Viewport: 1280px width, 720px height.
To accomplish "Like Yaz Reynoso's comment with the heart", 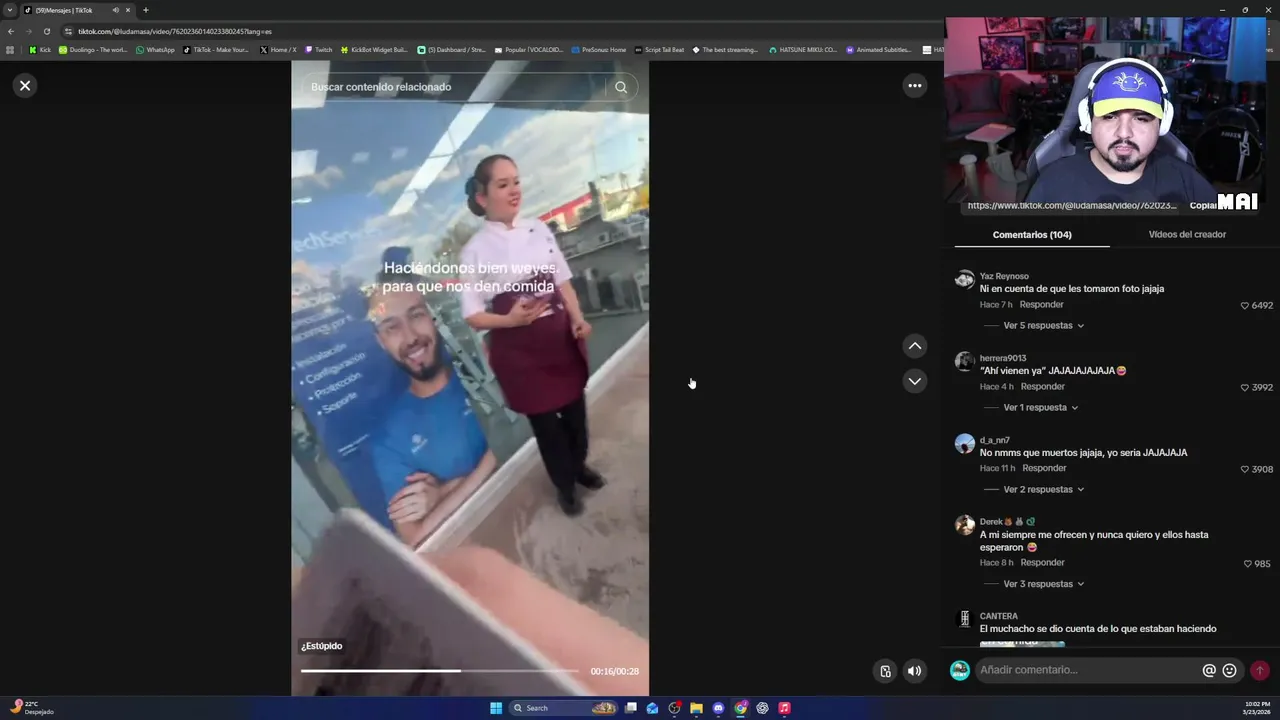I will (x=1245, y=306).
